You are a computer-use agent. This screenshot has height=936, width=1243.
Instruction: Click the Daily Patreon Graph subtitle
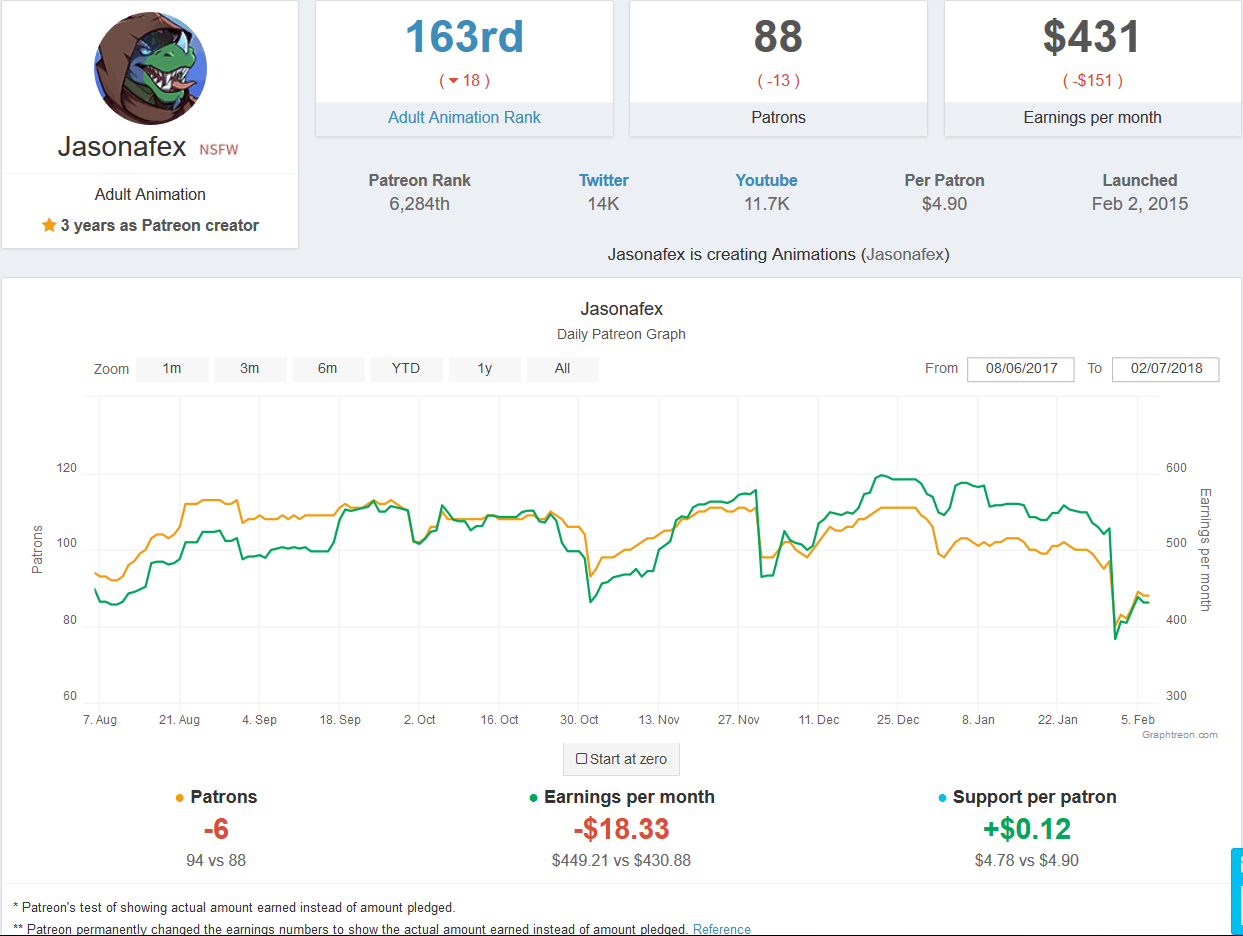pyautogui.click(x=621, y=334)
